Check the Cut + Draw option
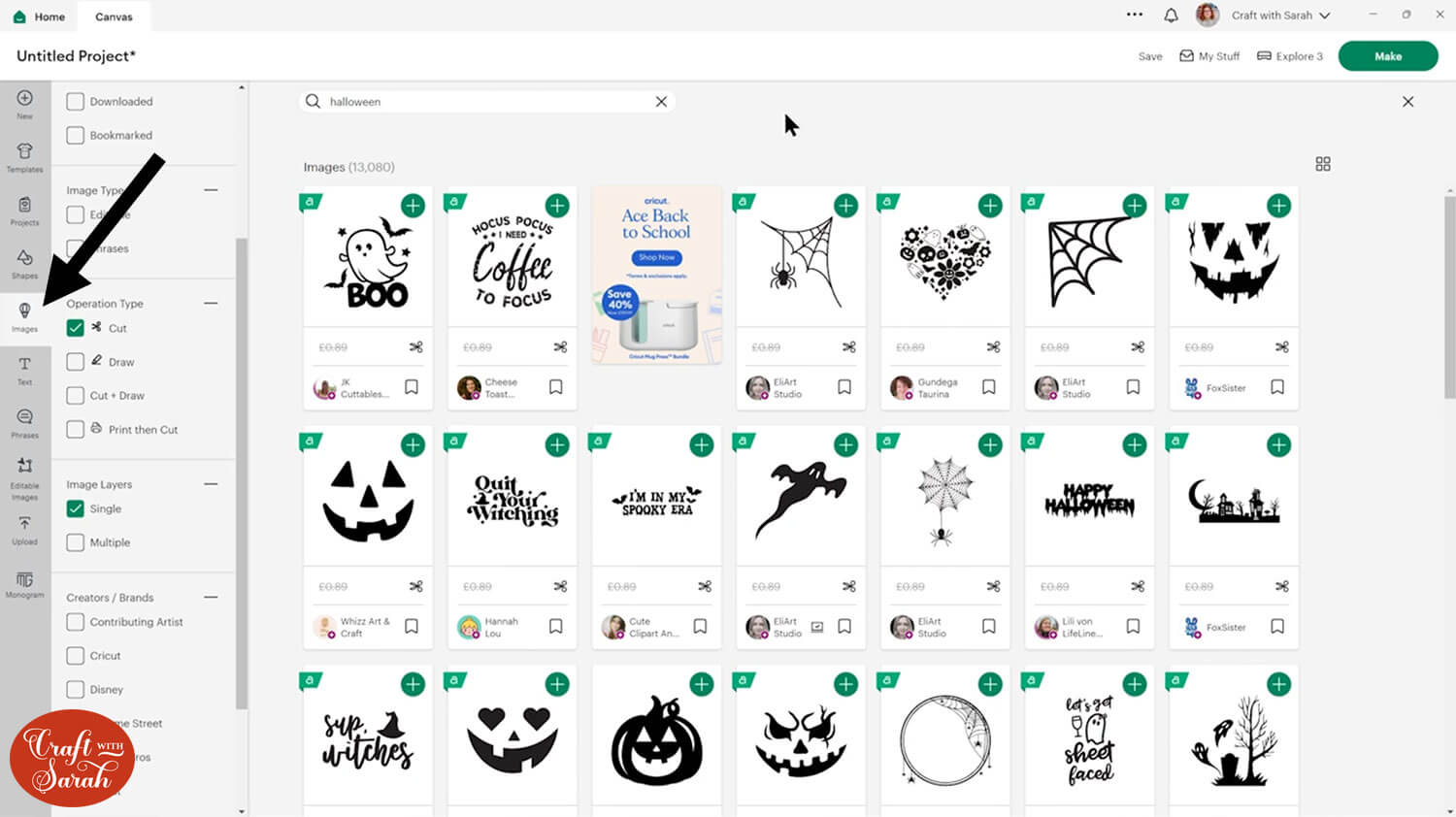This screenshot has width=1456, height=817. [75, 396]
